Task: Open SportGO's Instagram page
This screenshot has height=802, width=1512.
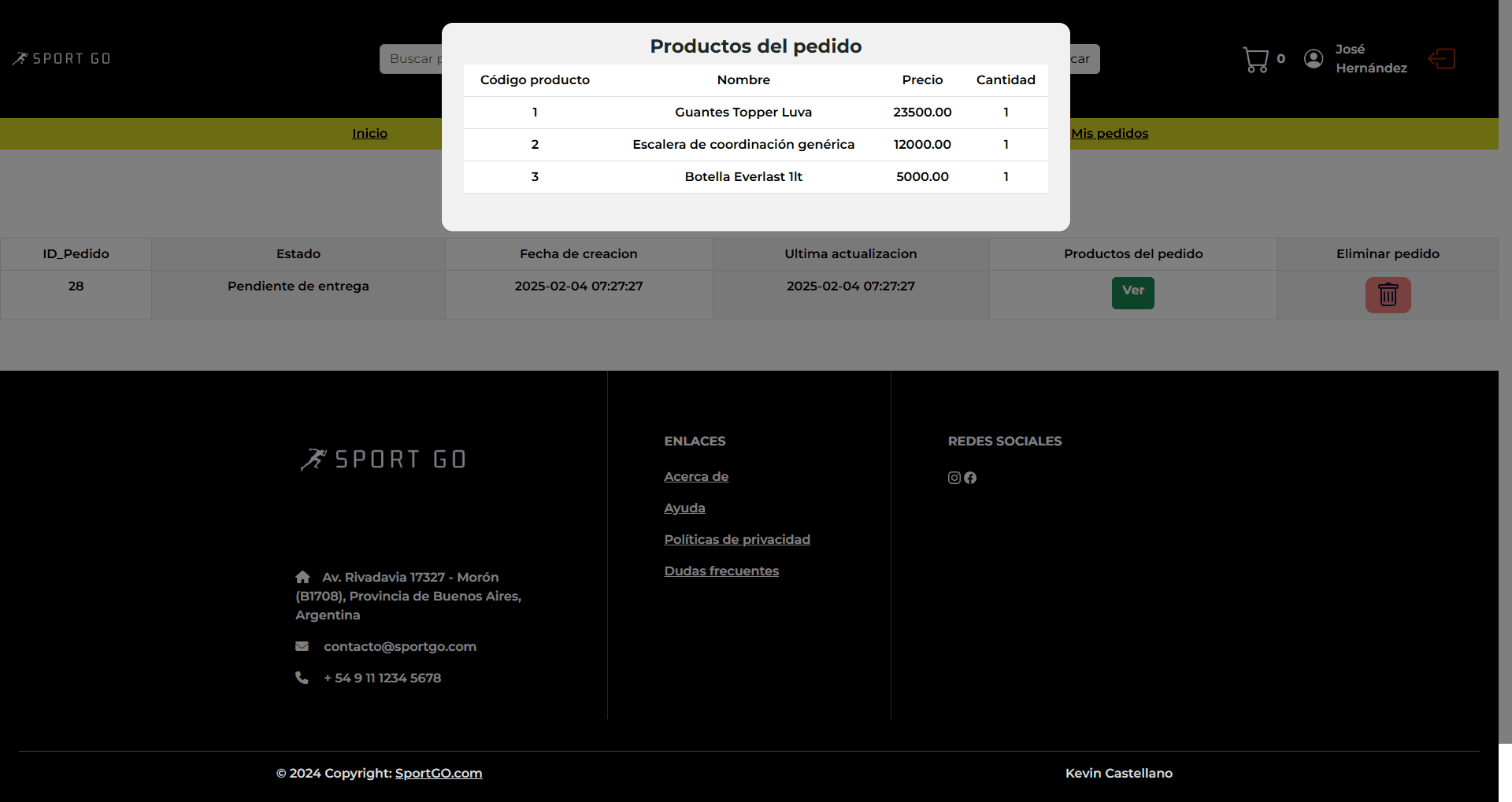Action: point(954,478)
